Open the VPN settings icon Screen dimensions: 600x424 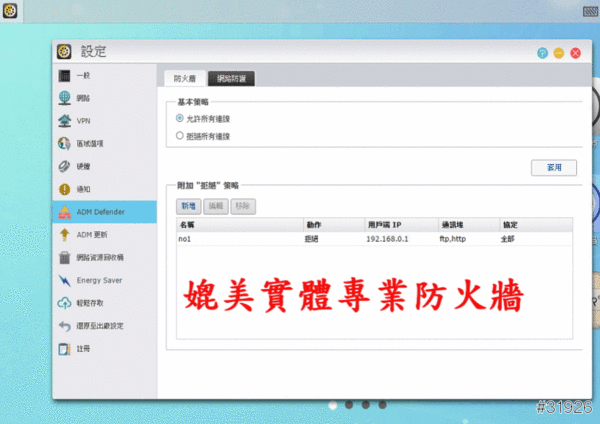point(64,121)
